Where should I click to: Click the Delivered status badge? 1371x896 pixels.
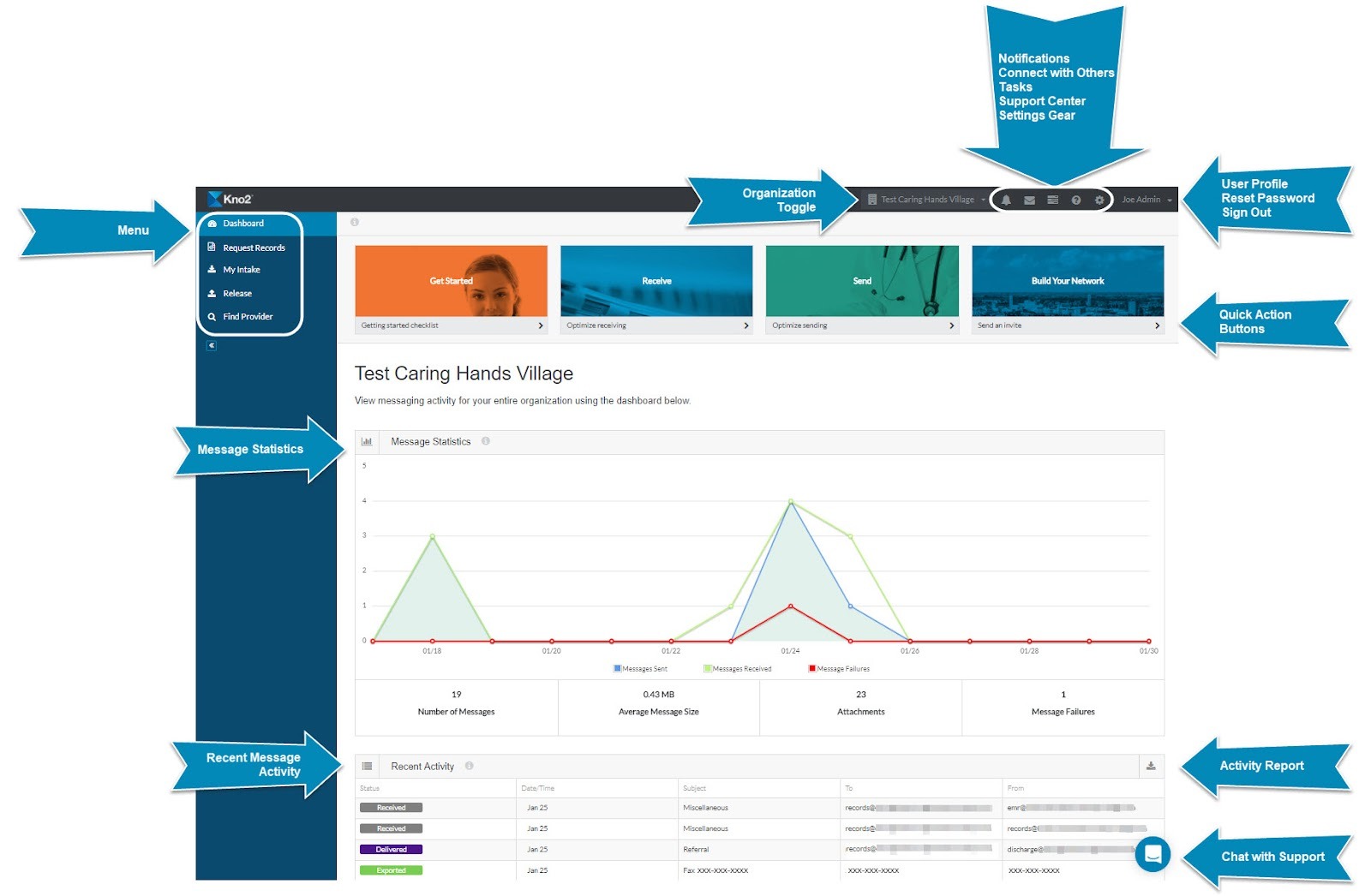[x=391, y=850]
